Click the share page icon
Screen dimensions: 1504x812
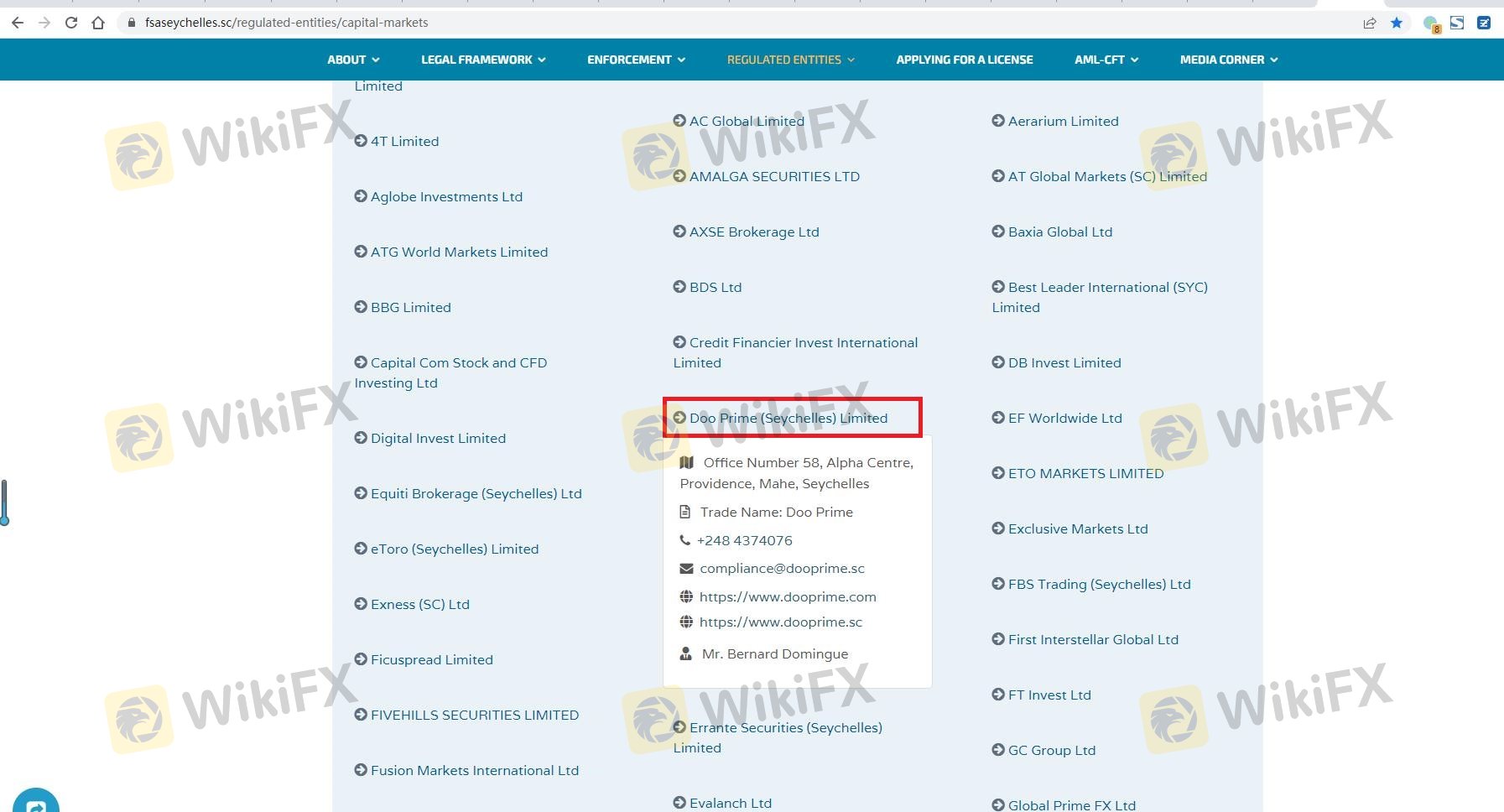[x=1370, y=23]
